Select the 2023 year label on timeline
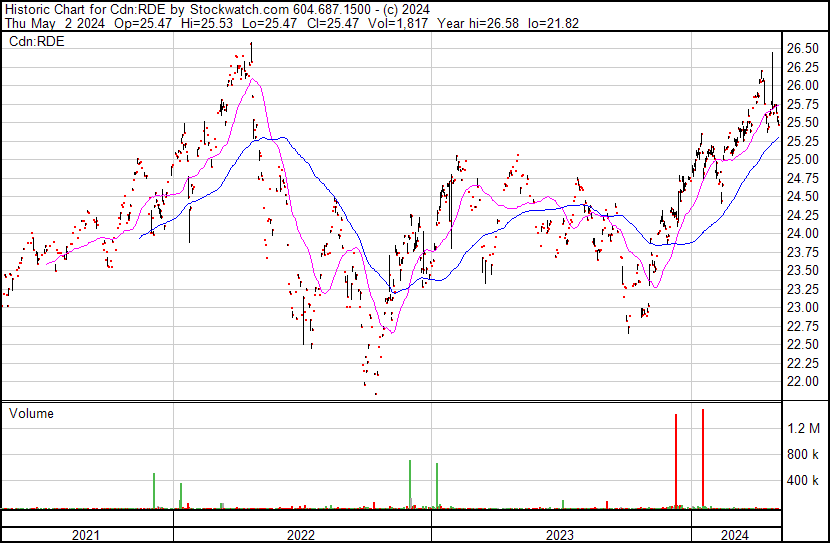The height and width of the screenshot is (543, 830). tap(559, 535)
